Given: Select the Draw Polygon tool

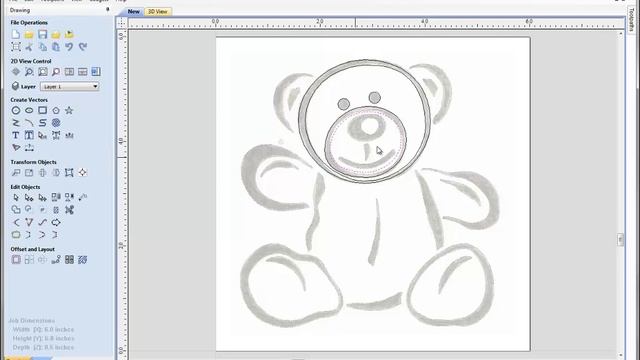Looking at the screenshot, I should pos(56,110).
